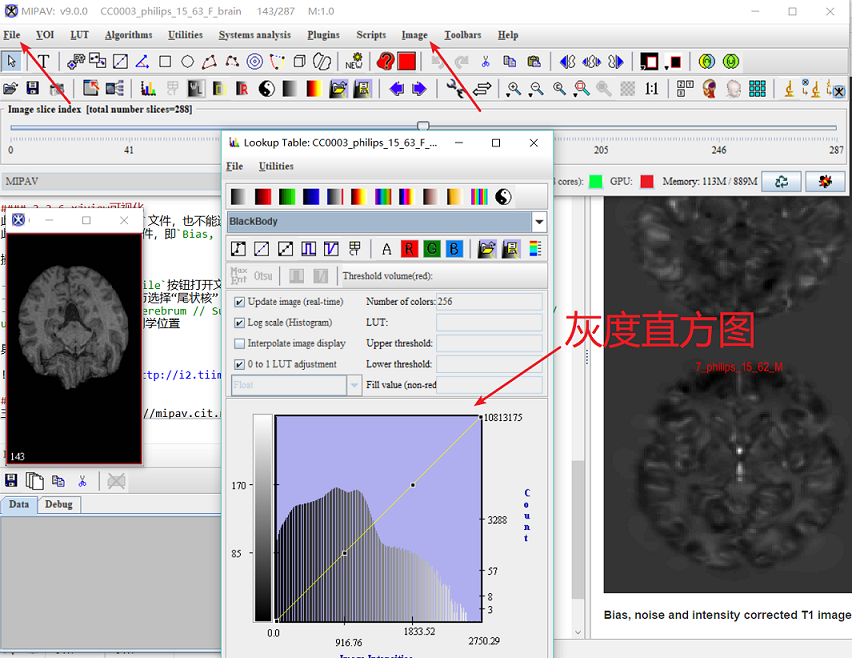Click the red stop-sign button beside help icon
852x658 pixels.
tap(406, 61)
